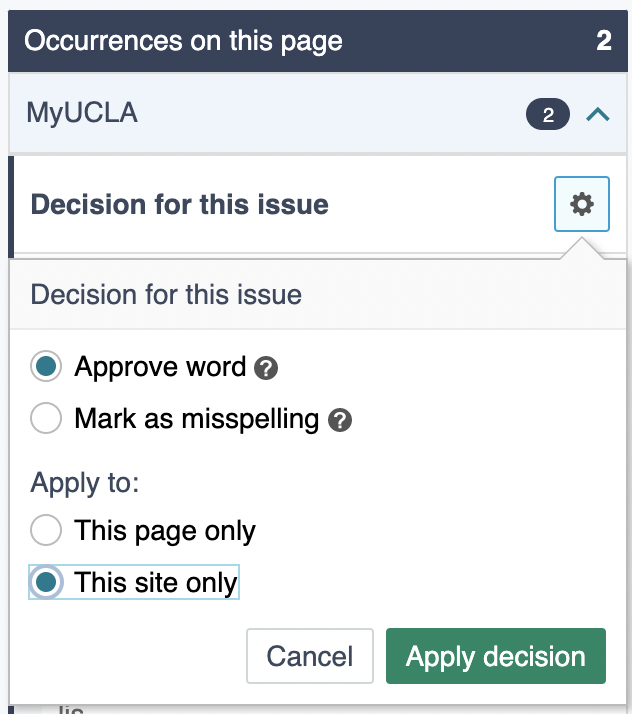The width and height of the screenshot is (632, 714).
Task: Select the This page only radio button
Action: (46, 530)
